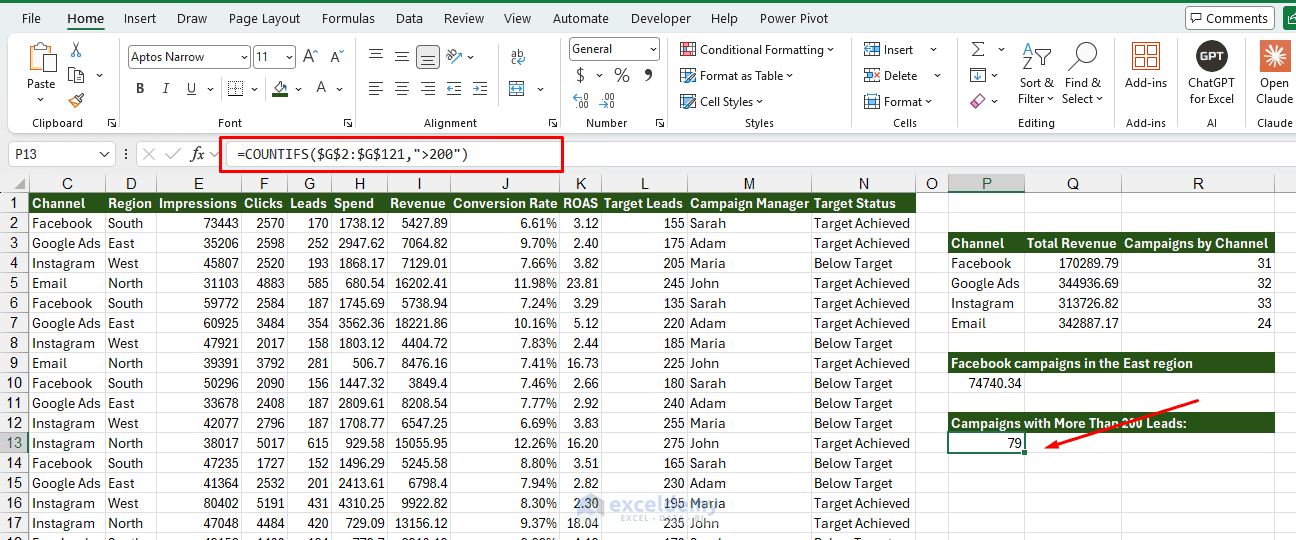This screenshot has width=1296, height=540.
Task: Apply the green fill color
Action: (x=281, y=88)
